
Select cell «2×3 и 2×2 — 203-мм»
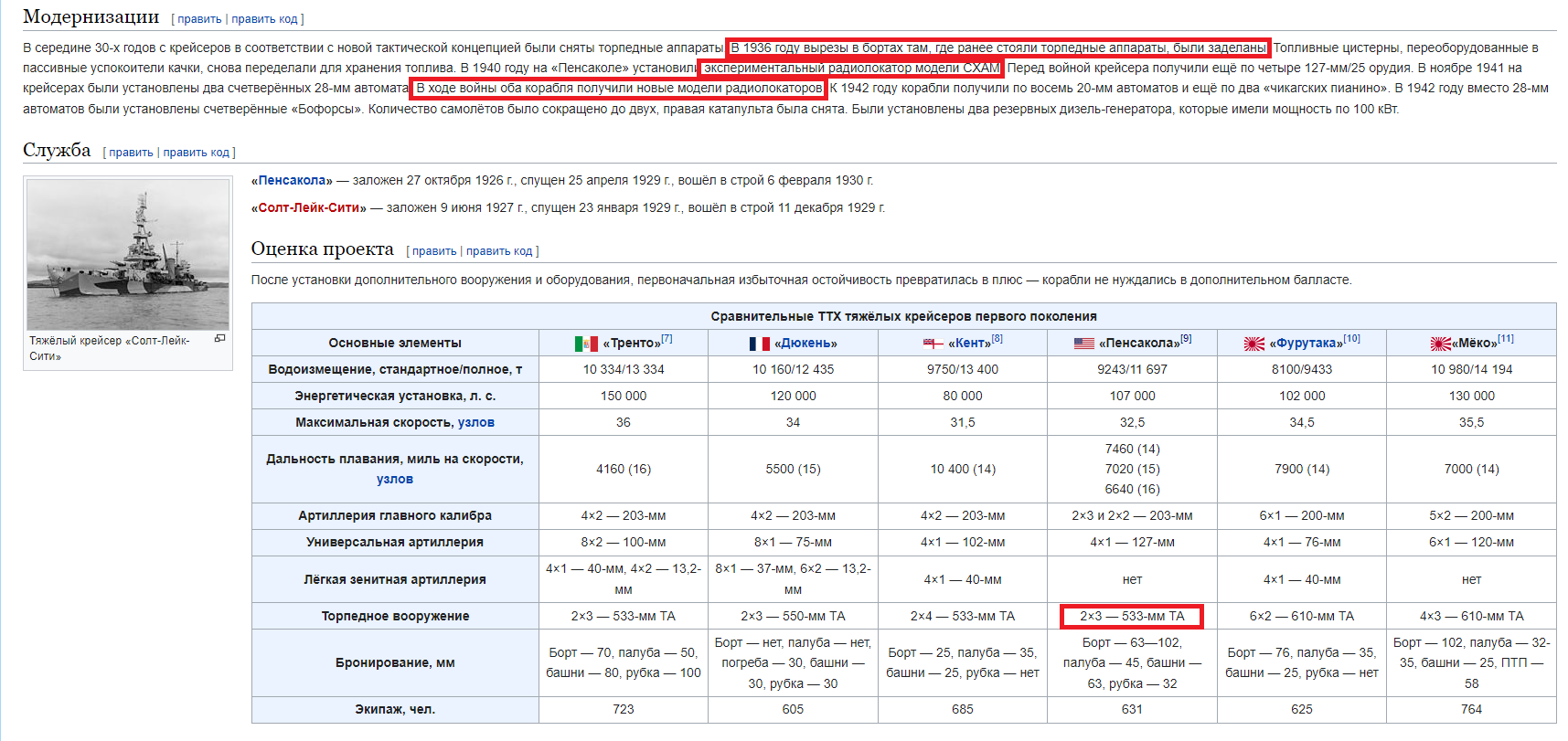point(1132,516)
